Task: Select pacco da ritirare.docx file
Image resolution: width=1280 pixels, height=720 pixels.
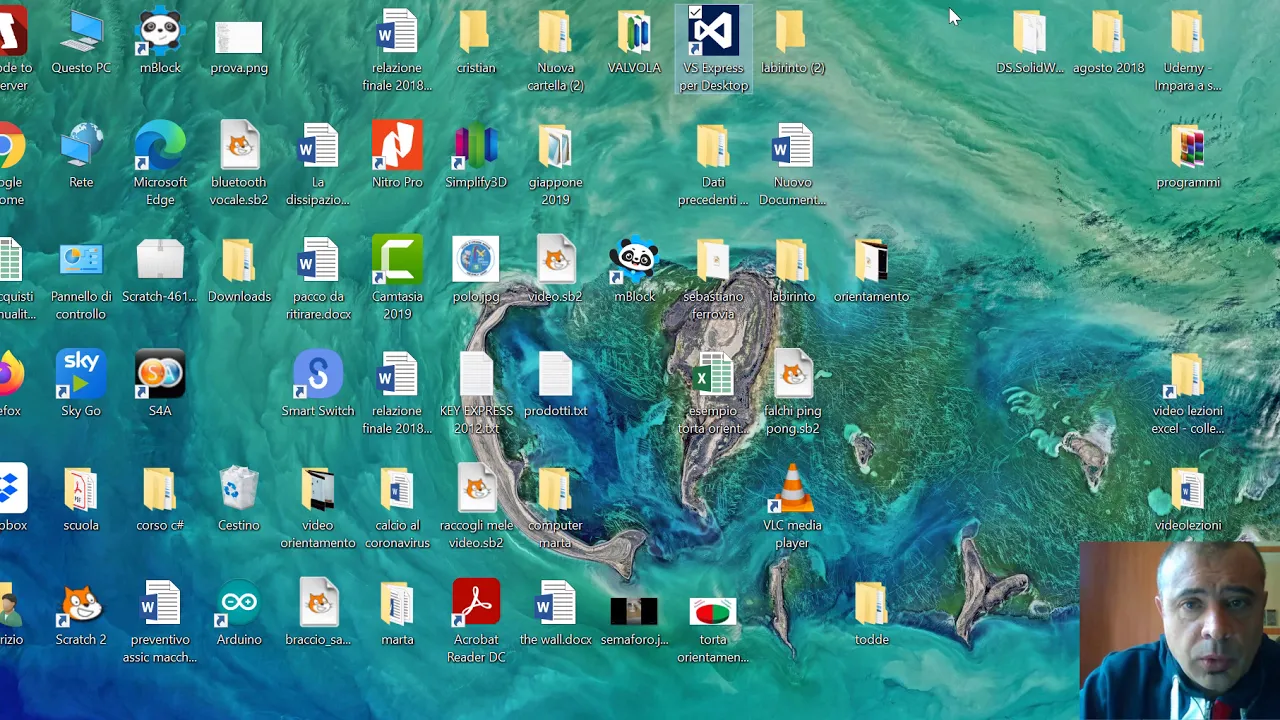Action: pos(318,278)
